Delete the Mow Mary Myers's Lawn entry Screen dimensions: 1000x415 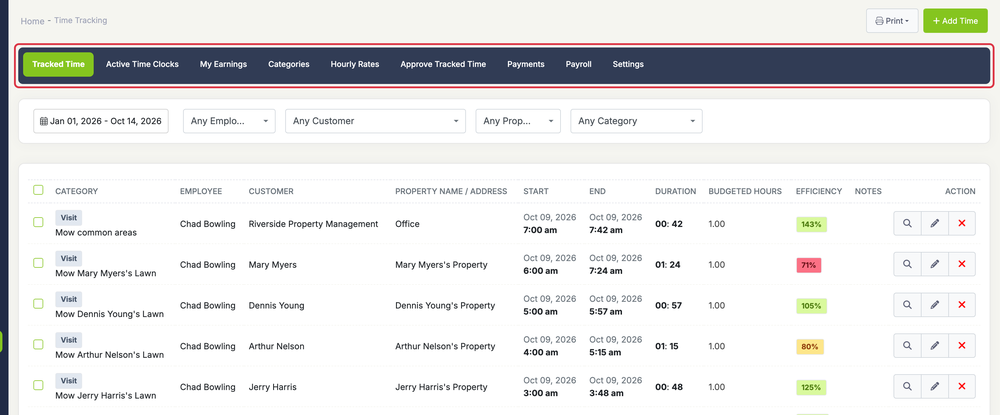[x=962, y=265]
